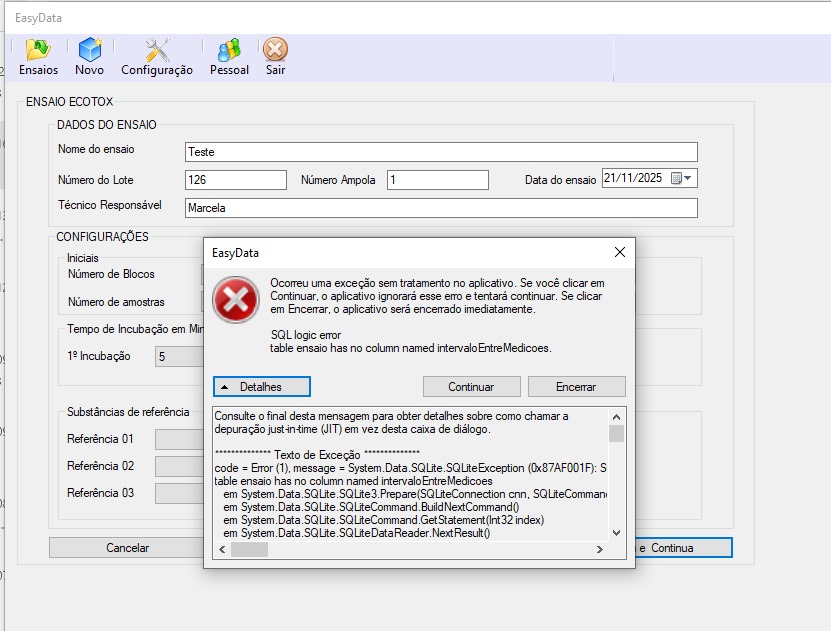Close the EasyData error dialog

620,252
